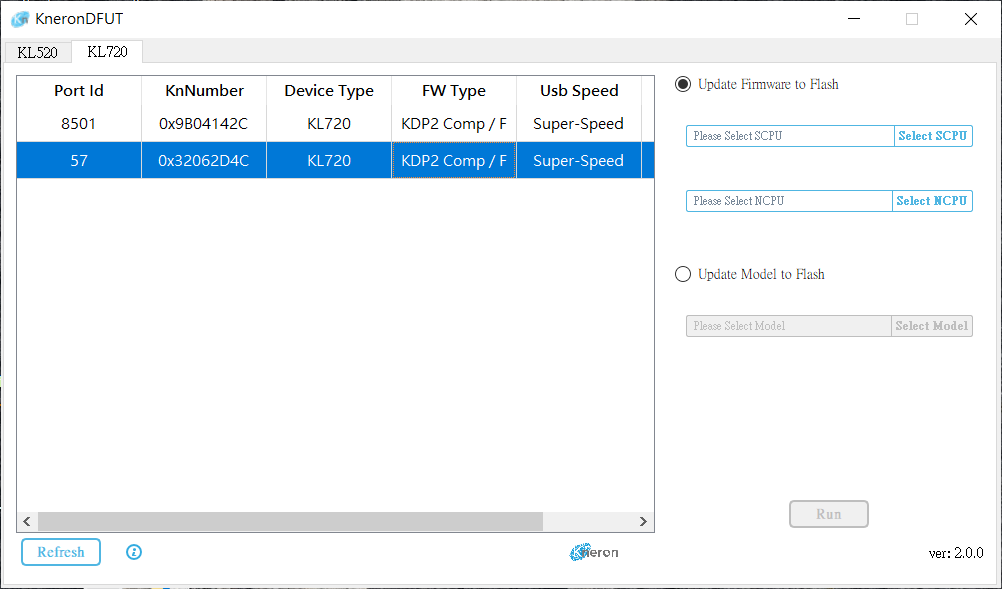Click the Select Model button
This screenshot has width=1002, height=589.
(932, 326)
